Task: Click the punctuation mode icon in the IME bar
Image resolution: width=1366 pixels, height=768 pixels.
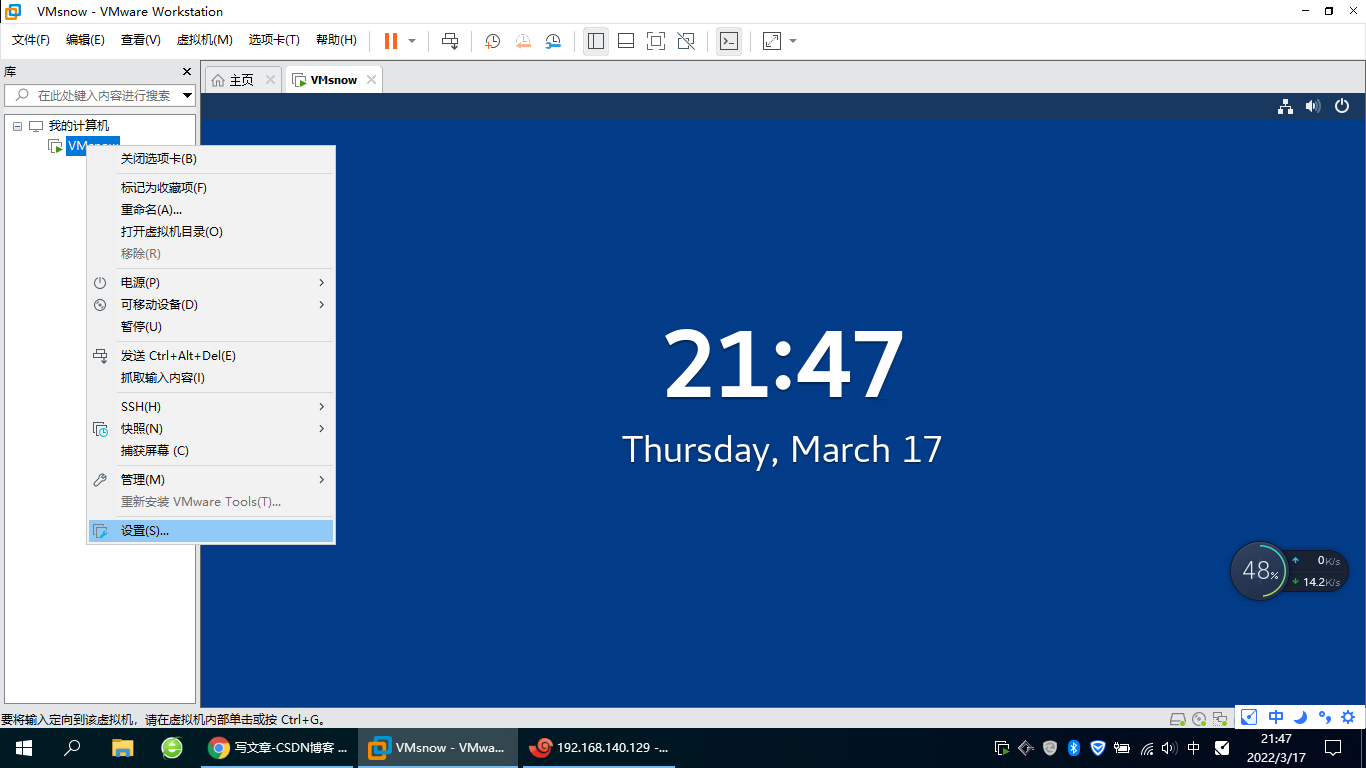Action: pyautogui.click(x=1325, y=717)
